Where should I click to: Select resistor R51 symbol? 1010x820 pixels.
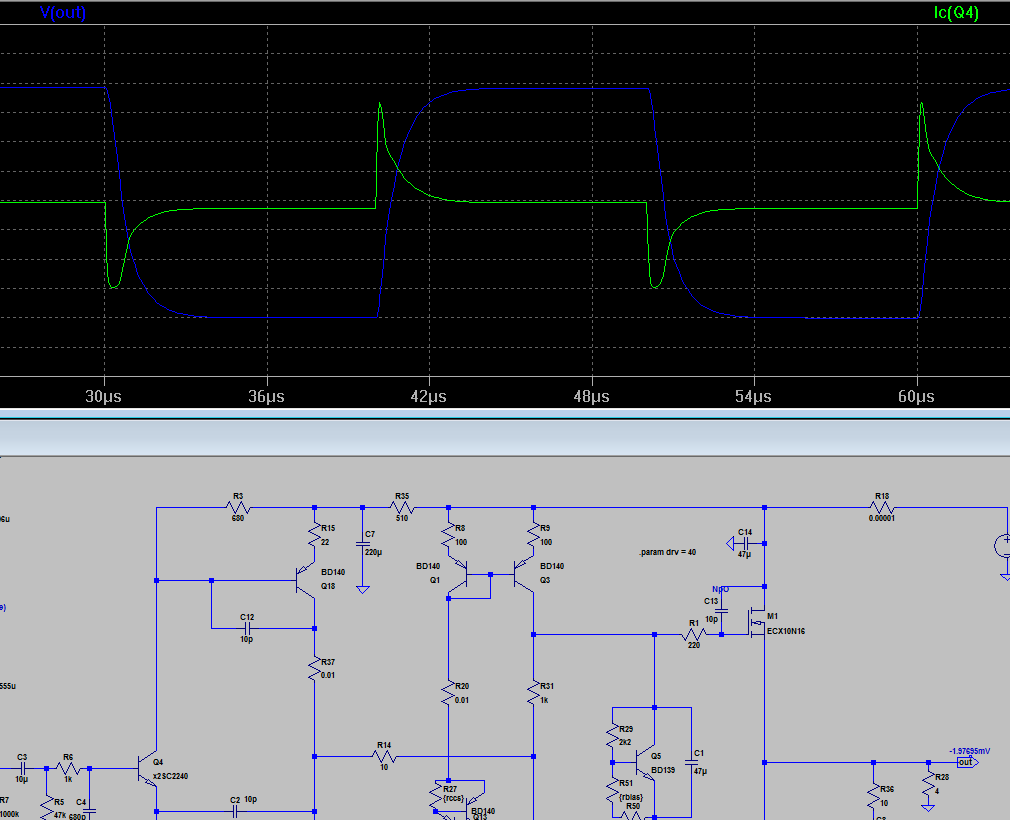point(613,790)
